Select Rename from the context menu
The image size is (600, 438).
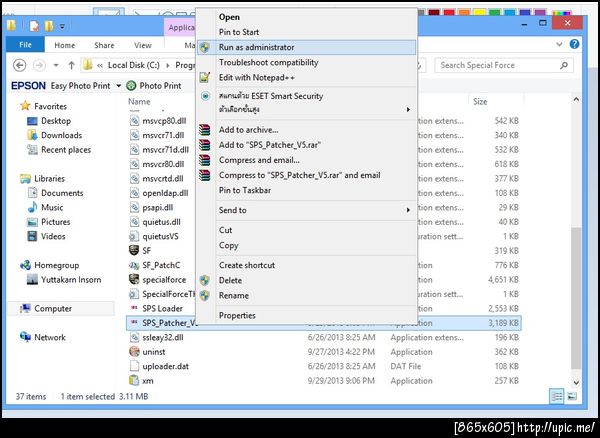307,295
